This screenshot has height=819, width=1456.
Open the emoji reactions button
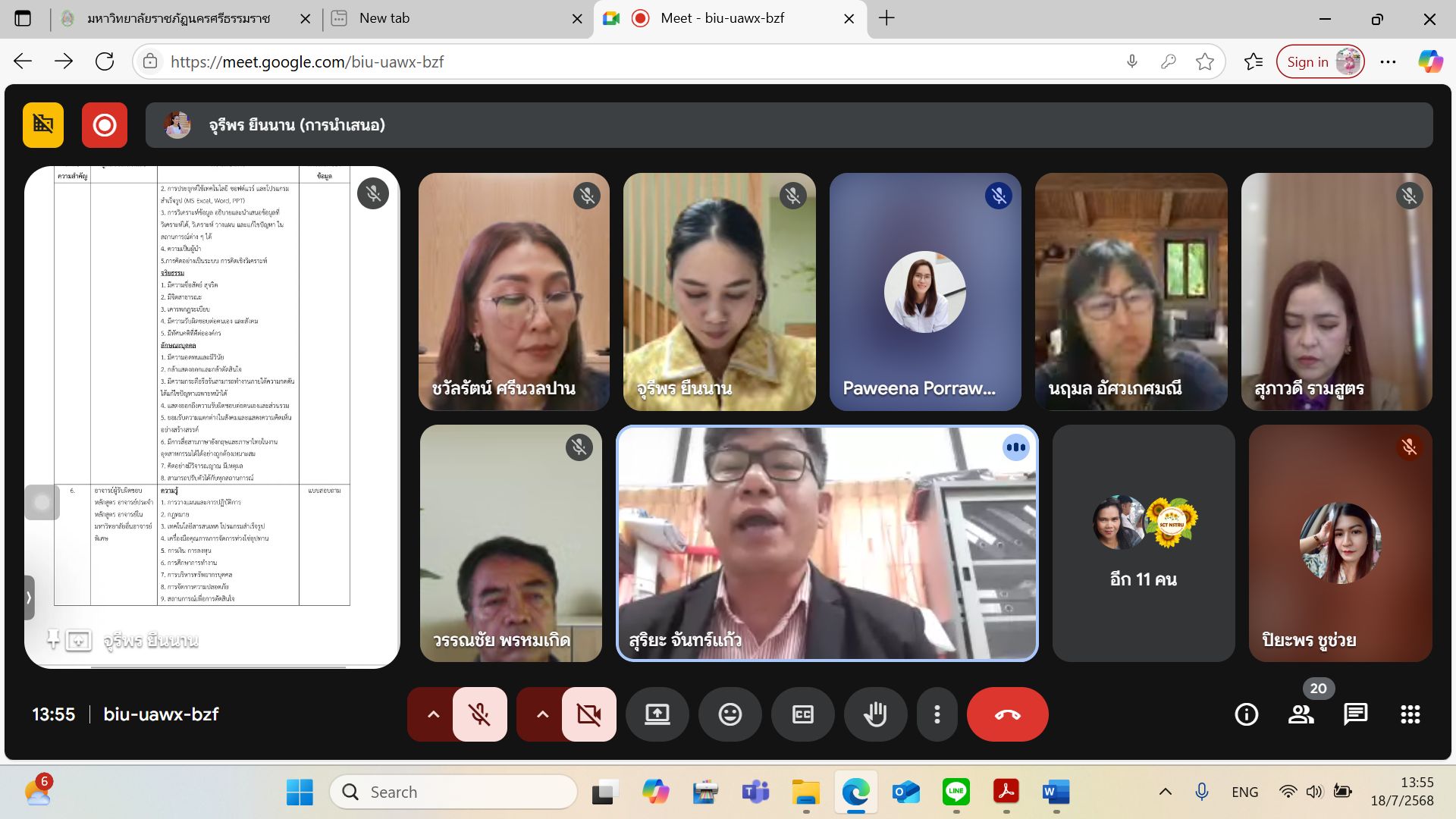coord(730,714)
